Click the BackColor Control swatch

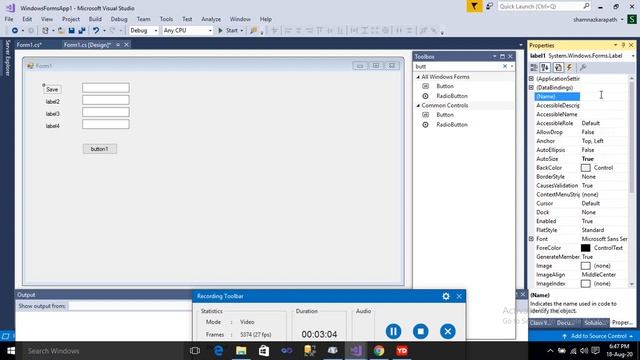(586, 168)
